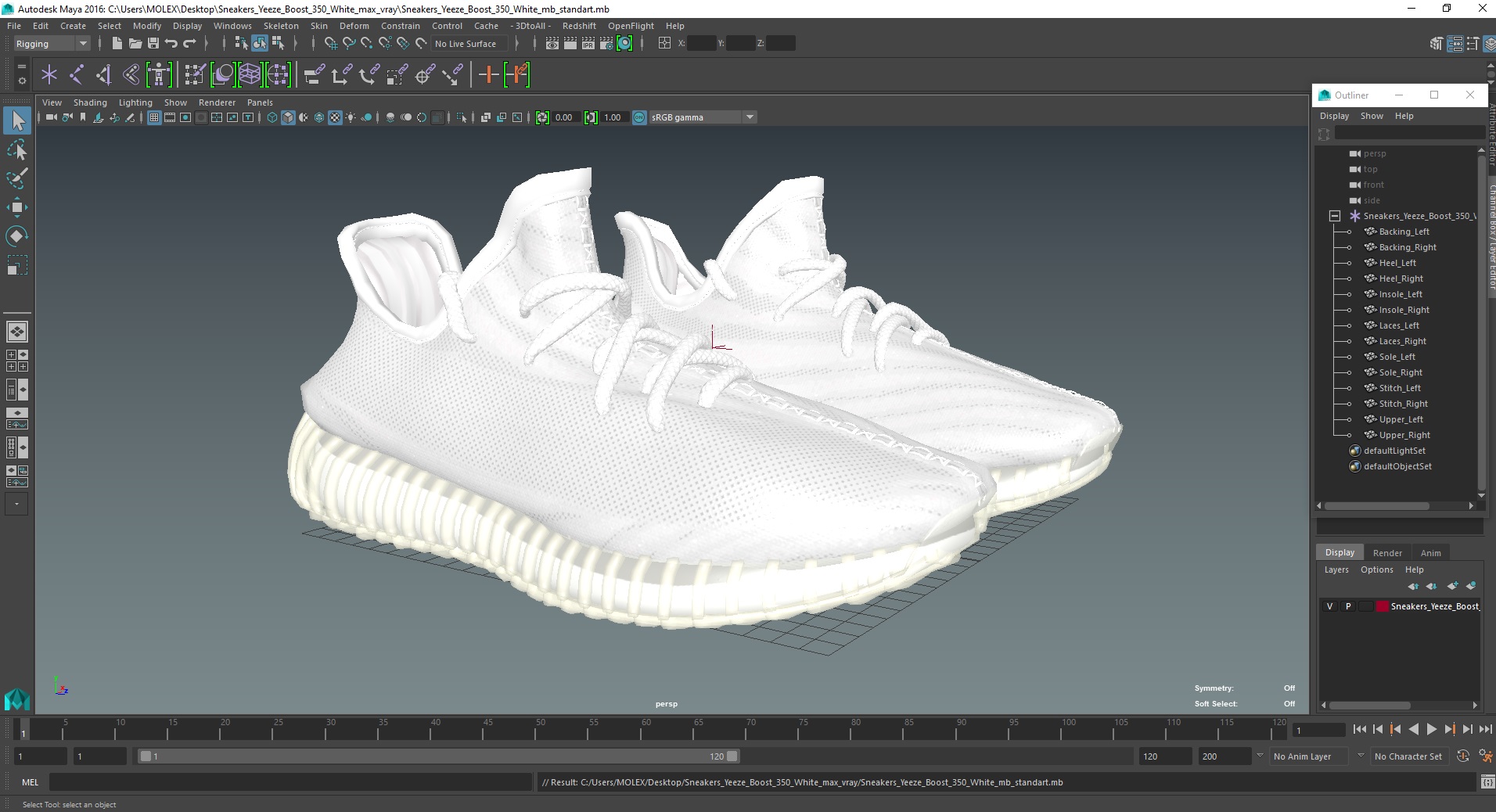The height and width of the screenshot is (812, 1496).
Task: Open animation preferences running man icon
Action: (x=1486, y=756)
